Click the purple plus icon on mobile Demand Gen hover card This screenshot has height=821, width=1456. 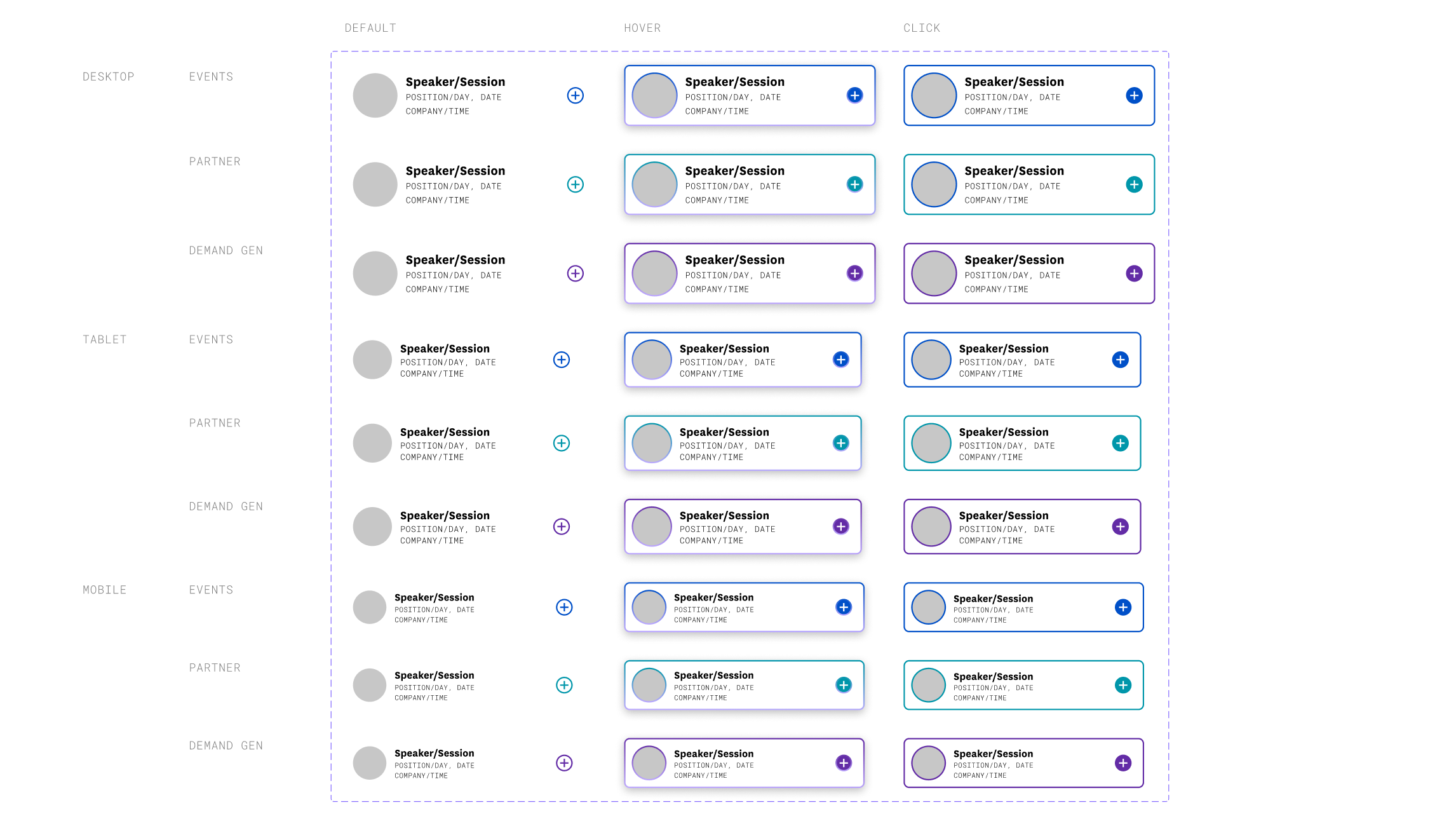point(843,762)
